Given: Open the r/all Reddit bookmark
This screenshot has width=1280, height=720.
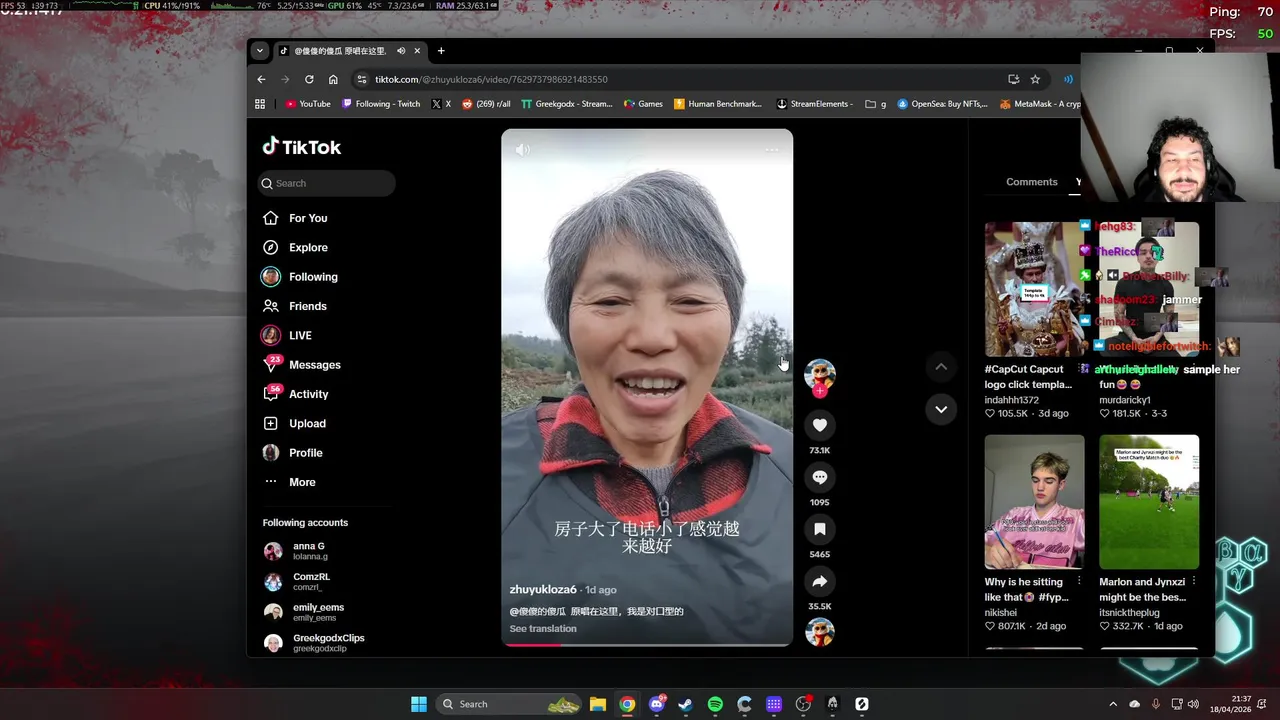Looking at the screenshot, I should (486, 104).
